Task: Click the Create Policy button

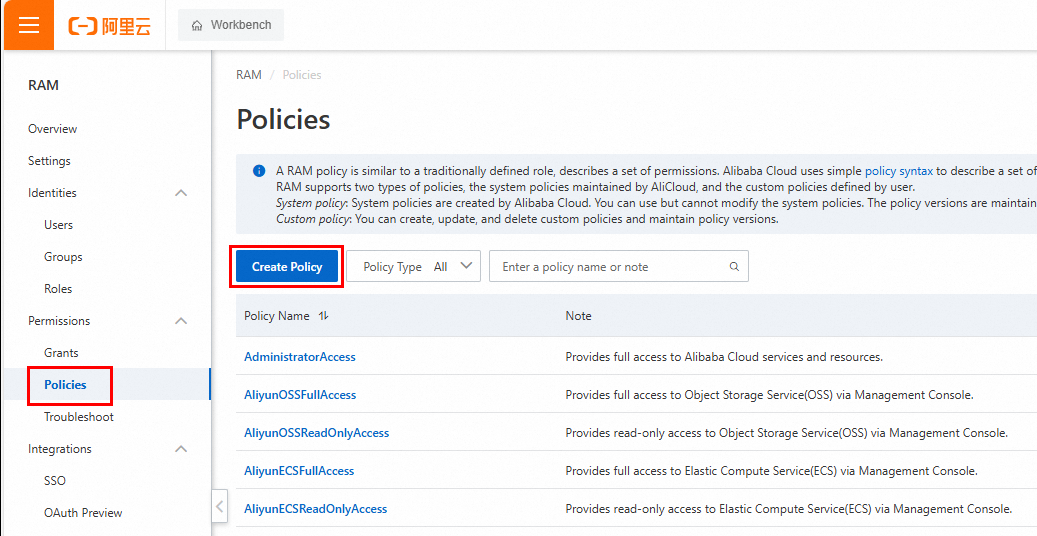Action: (287, 267)
